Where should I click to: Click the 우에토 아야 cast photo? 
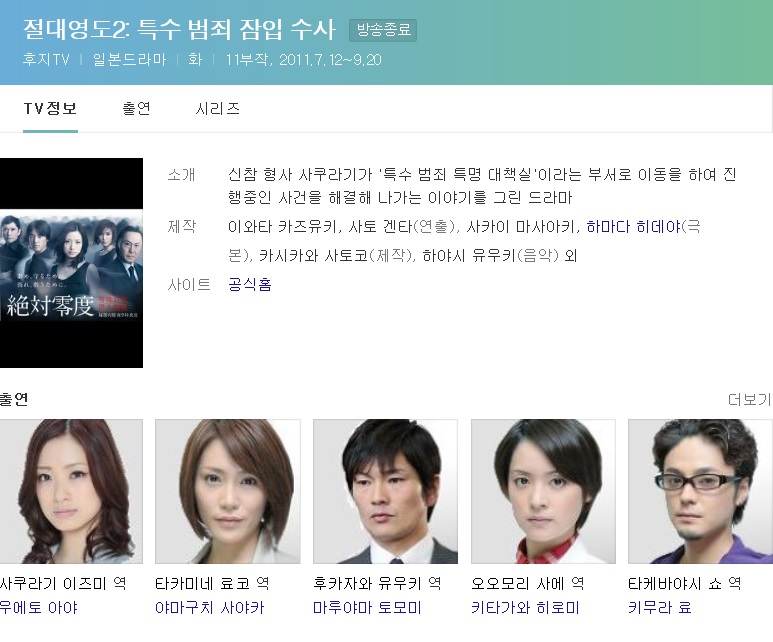pyautogui.click(x=71, y=492)
